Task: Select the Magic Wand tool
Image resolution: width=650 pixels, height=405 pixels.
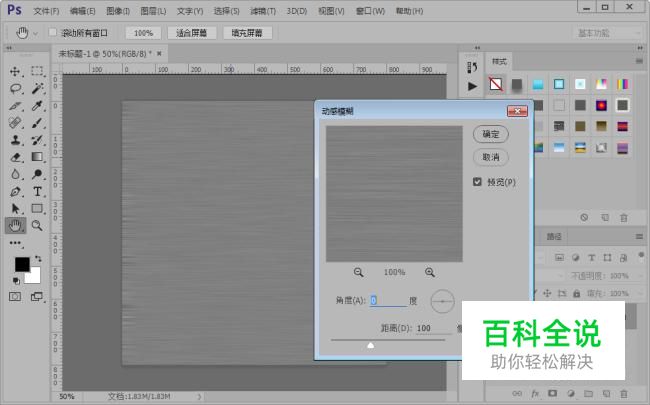Action: (37, 88)
